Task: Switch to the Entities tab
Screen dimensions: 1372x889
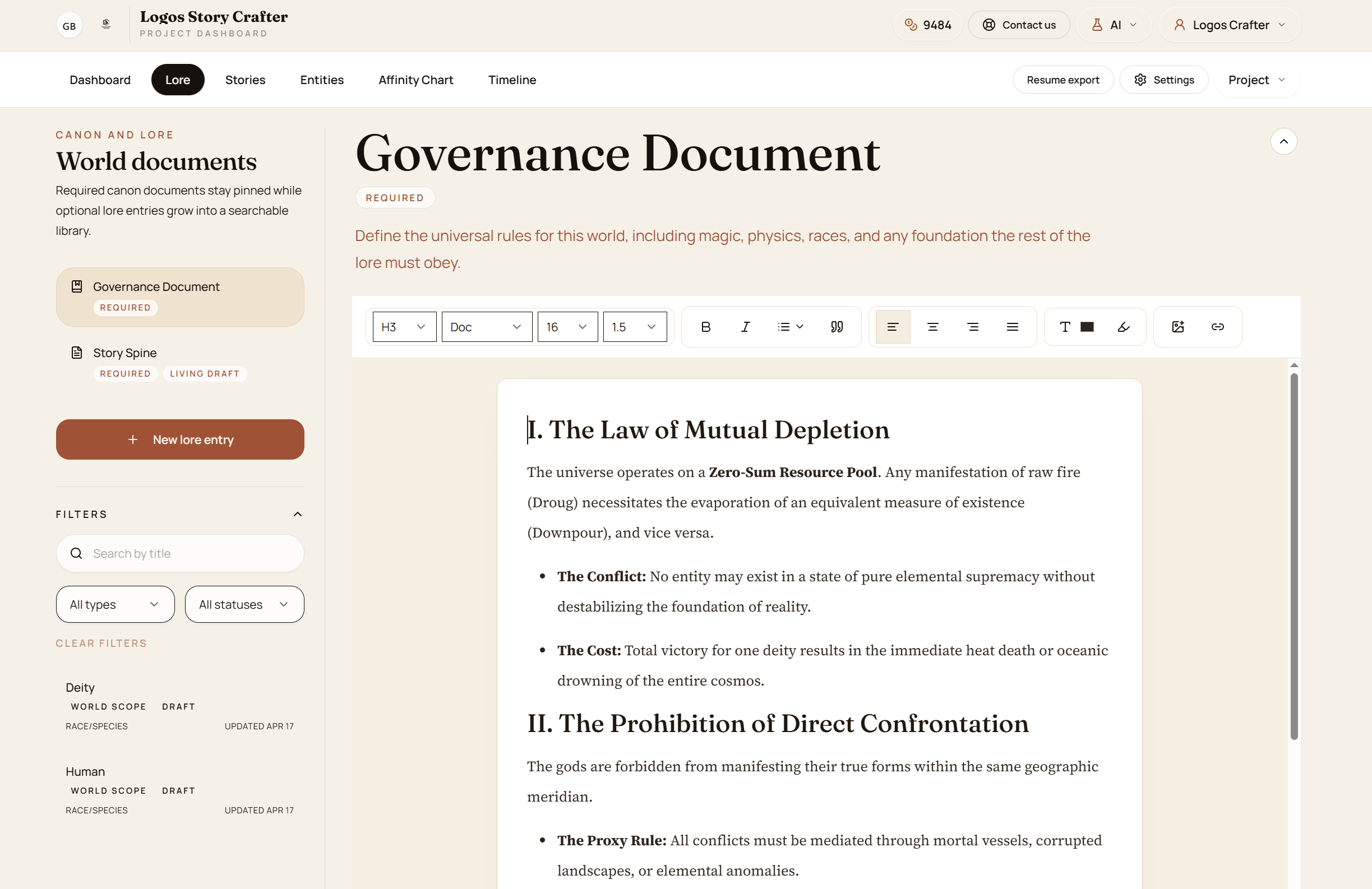Action: point(322,80)
